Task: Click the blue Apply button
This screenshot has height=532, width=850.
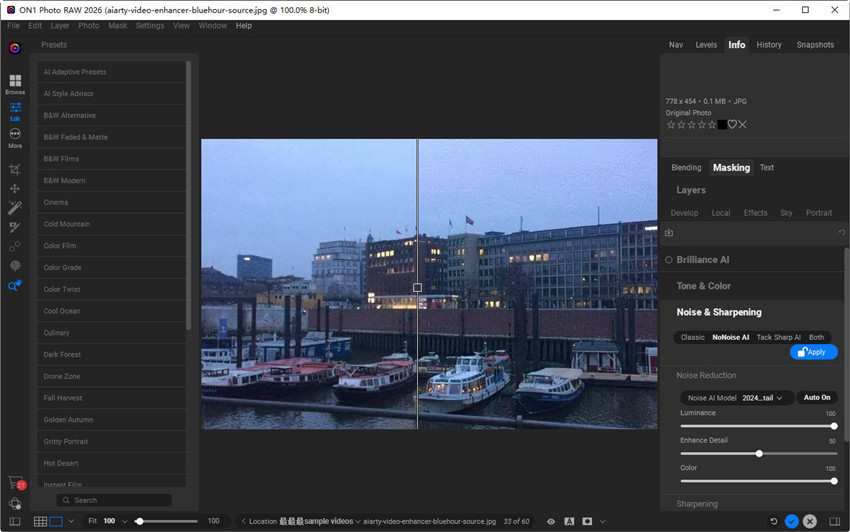Action: tap(813, 352)
